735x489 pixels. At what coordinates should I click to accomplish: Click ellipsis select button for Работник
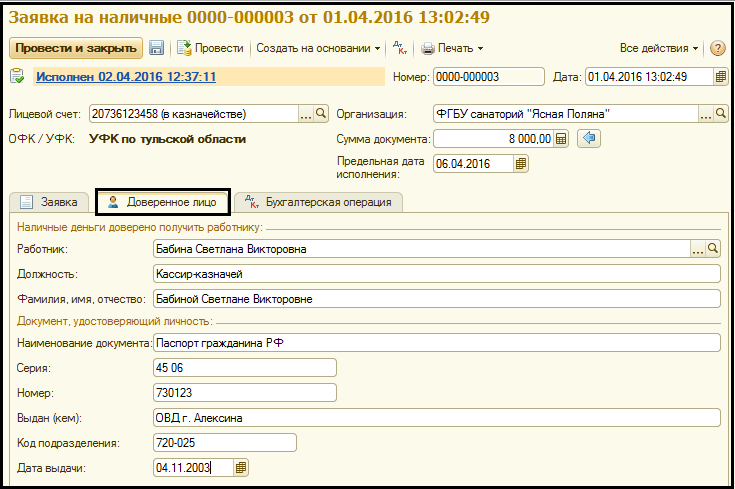click(698, 249)
